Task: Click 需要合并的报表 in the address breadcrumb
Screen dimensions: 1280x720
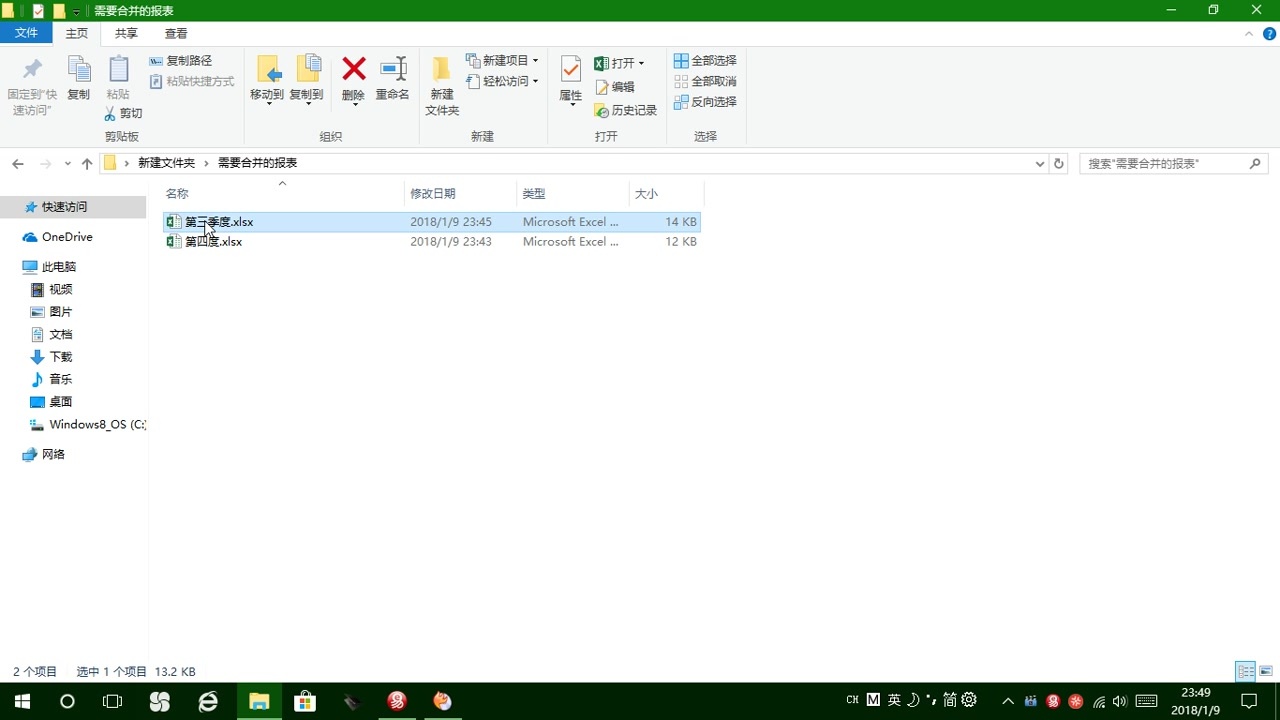Action: (257, 163)
